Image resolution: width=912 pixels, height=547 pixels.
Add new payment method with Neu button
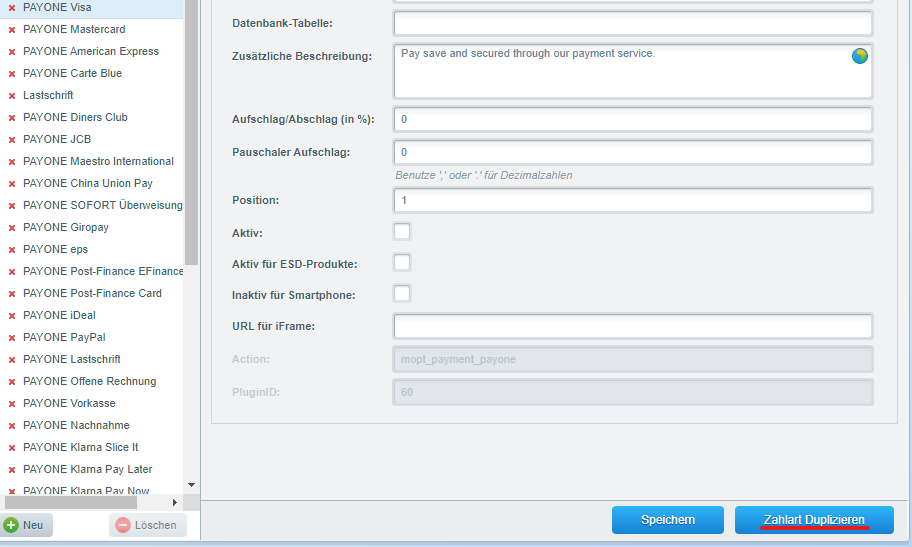coord(26,525)
